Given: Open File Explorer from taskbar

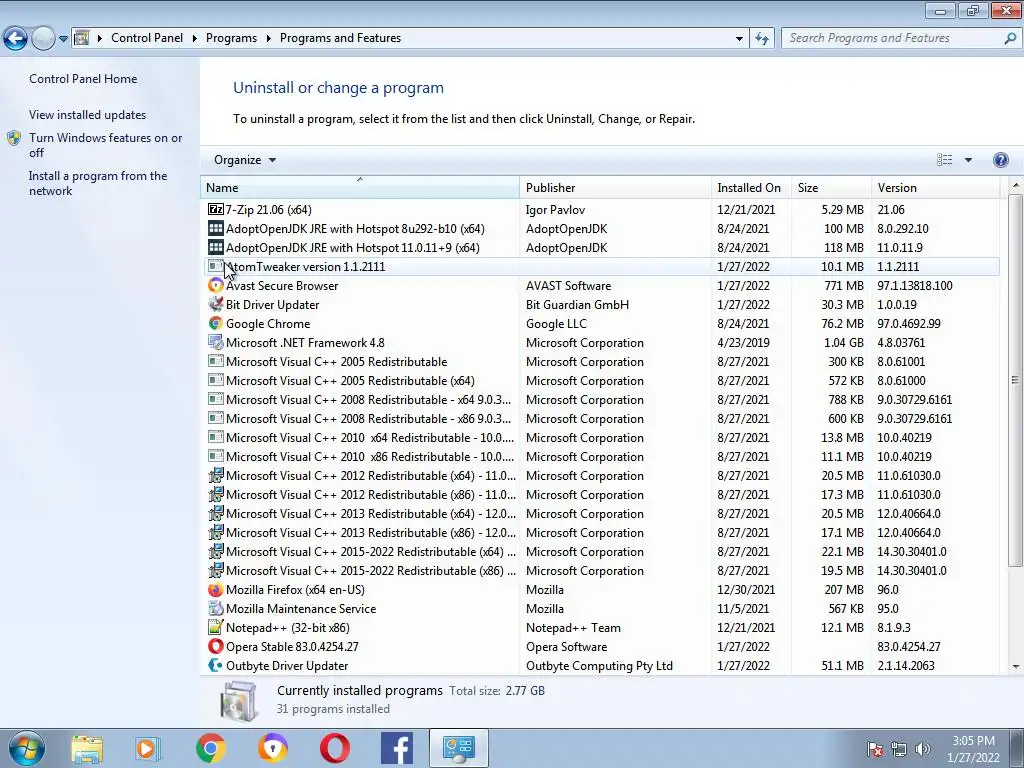Looking at the screenshot, I should point(87,748).
